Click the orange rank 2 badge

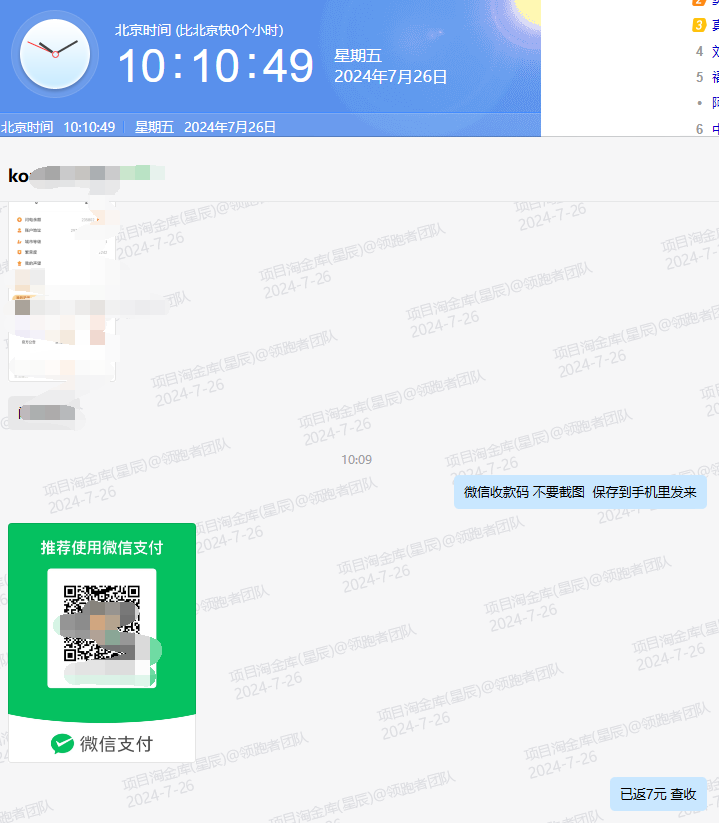pyautogui.click(x=699, y=3)
